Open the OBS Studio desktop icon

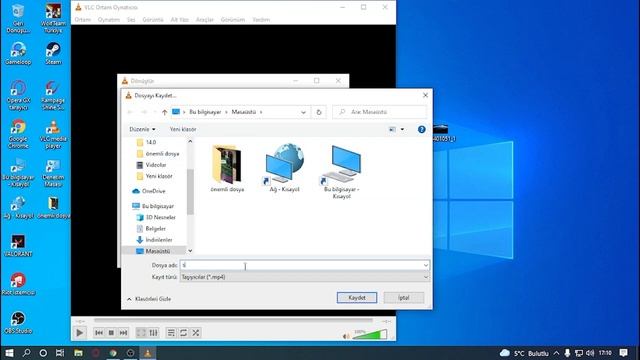pos(18,322)
